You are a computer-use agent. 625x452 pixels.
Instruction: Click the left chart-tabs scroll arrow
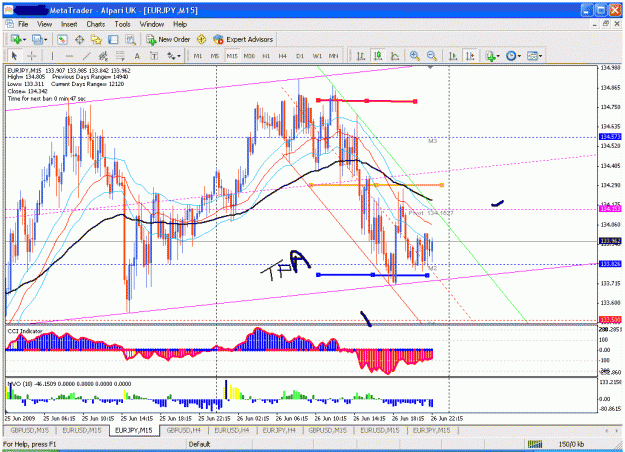[607, 430]
